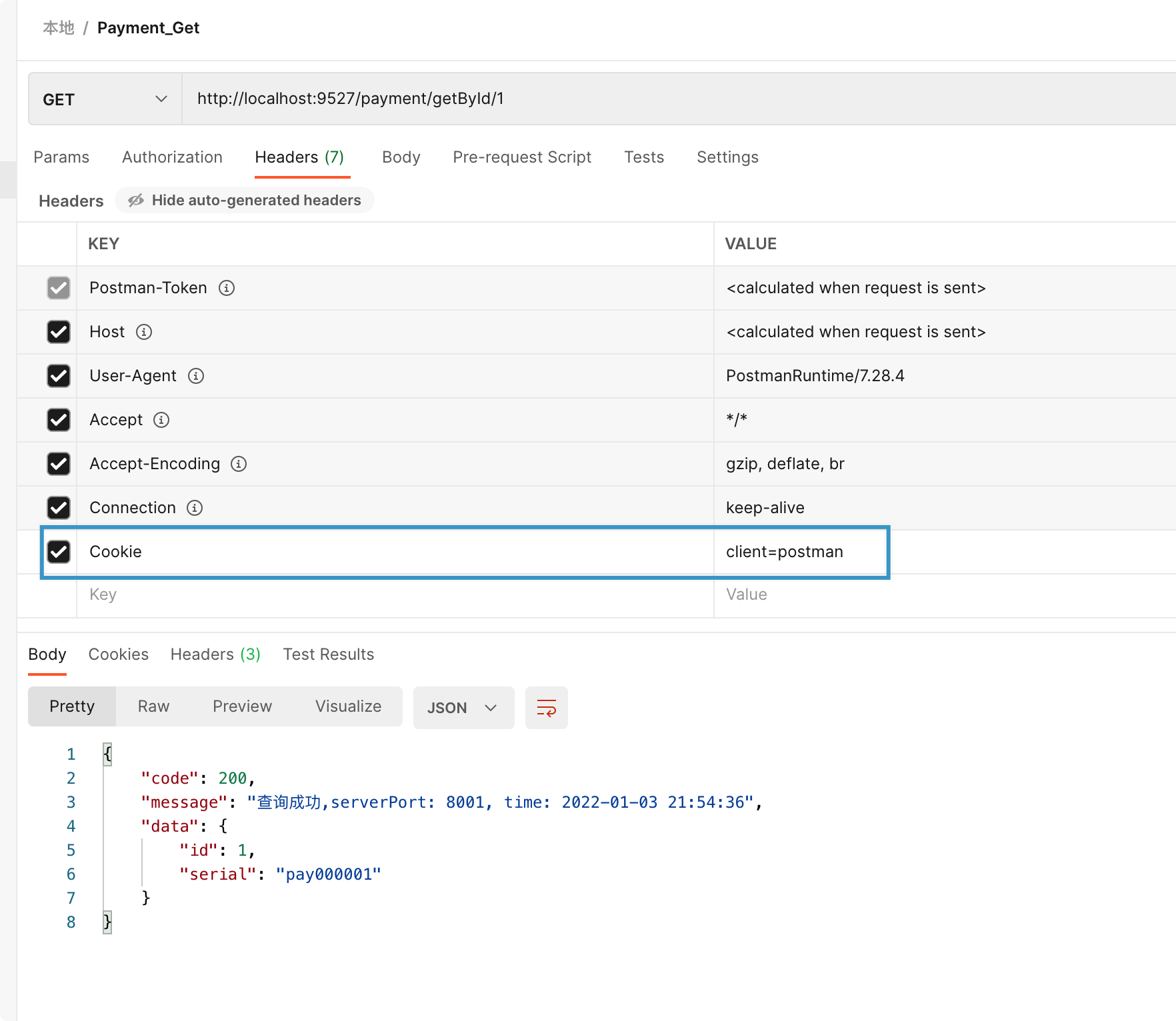Screen dimensions: 1176x1021
Task: Click the Accept-Encoding info icon
Action: coord(239,464)
